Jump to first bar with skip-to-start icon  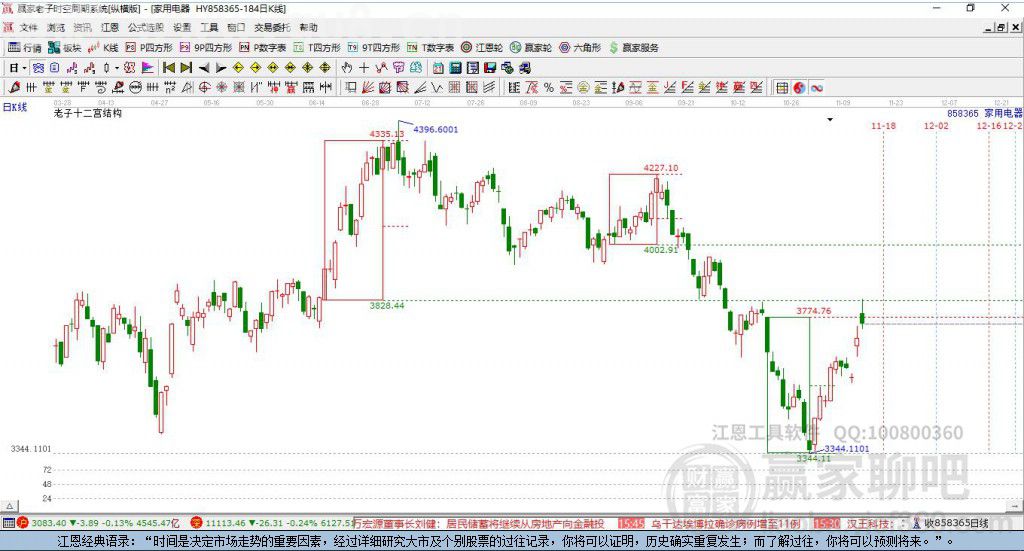click(168, 68)
